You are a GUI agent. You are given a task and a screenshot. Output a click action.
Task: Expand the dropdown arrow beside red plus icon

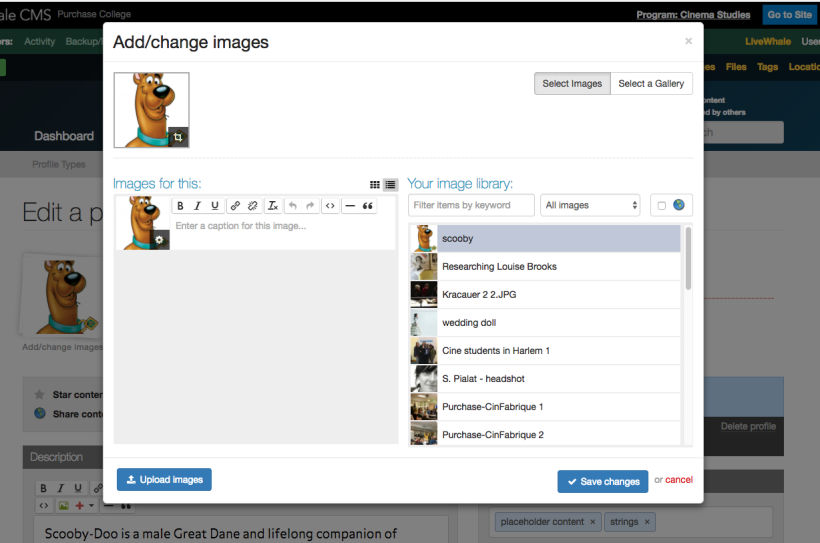tap(92, 505)
